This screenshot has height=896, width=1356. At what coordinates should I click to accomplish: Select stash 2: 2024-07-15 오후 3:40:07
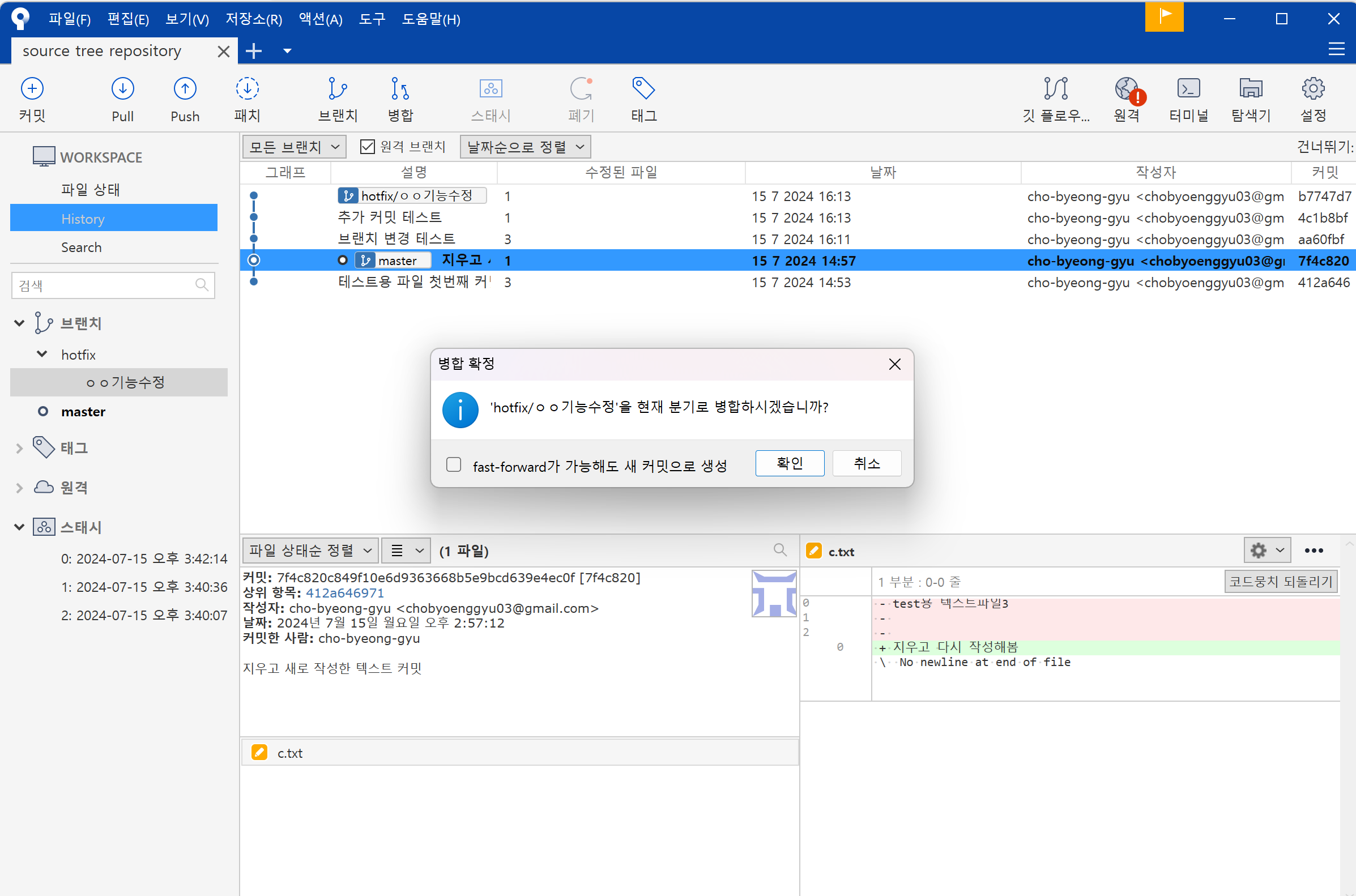point(144,616)
